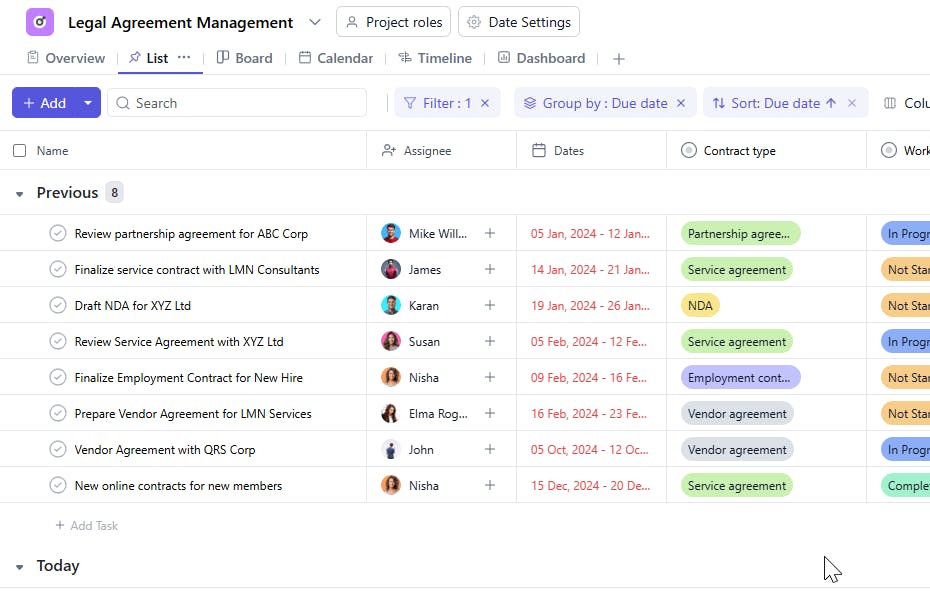The image size is (930, 600).
Task: Collapse the Previous group
Action: coord(19,194)
